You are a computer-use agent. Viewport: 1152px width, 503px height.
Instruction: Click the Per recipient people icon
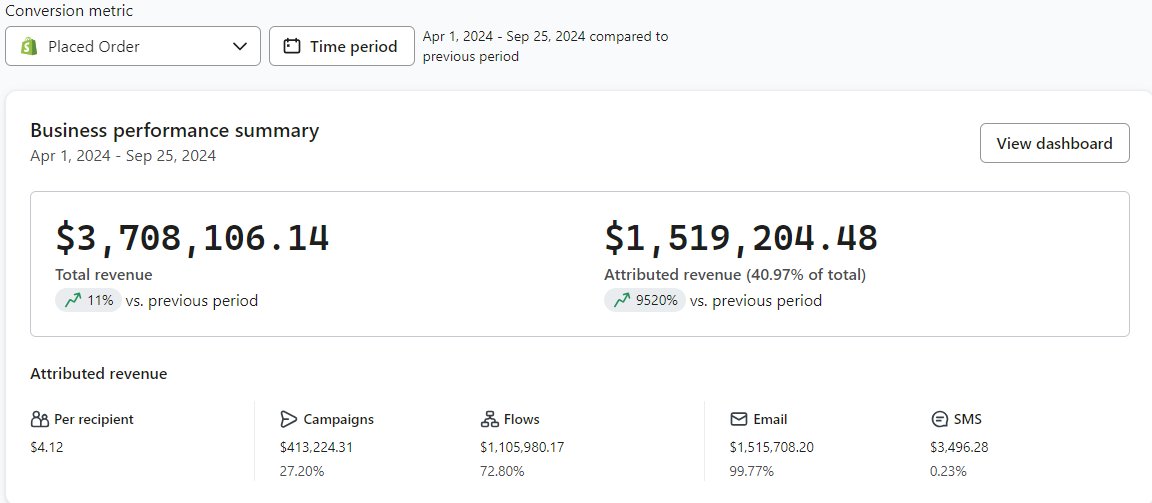coord(40,419)
